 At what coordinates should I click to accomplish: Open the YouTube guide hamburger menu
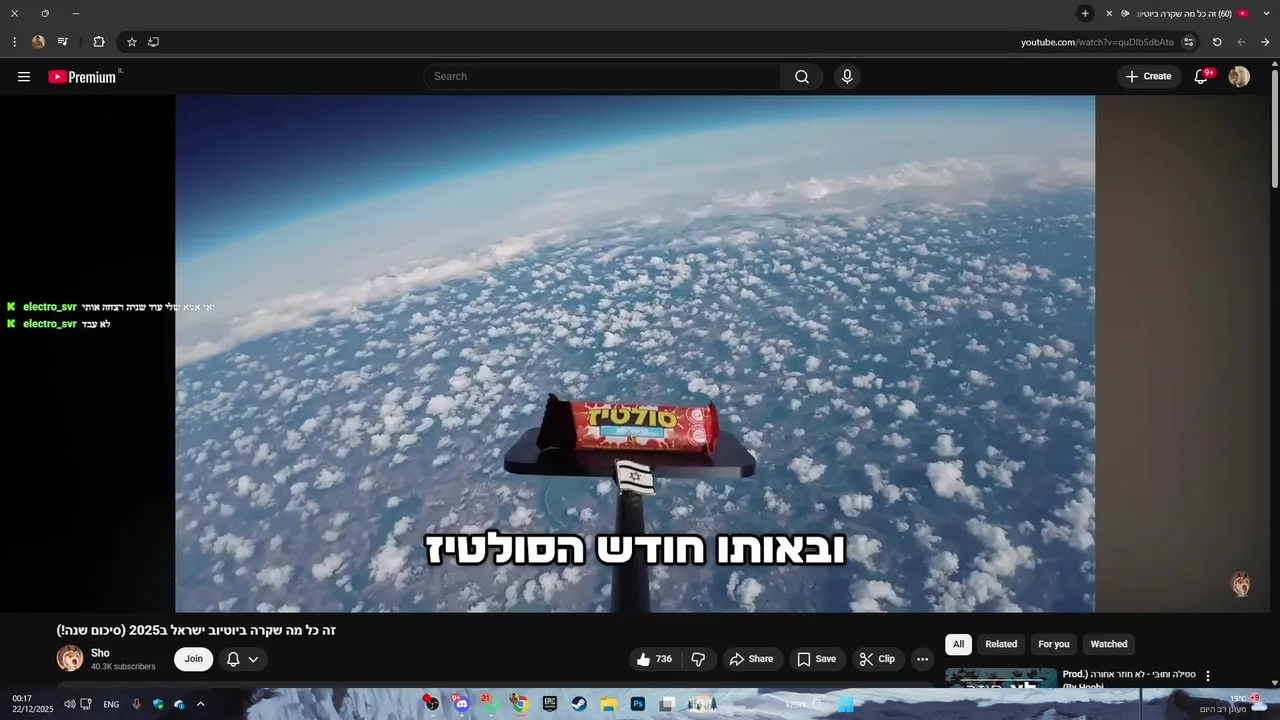pos(24,77)
